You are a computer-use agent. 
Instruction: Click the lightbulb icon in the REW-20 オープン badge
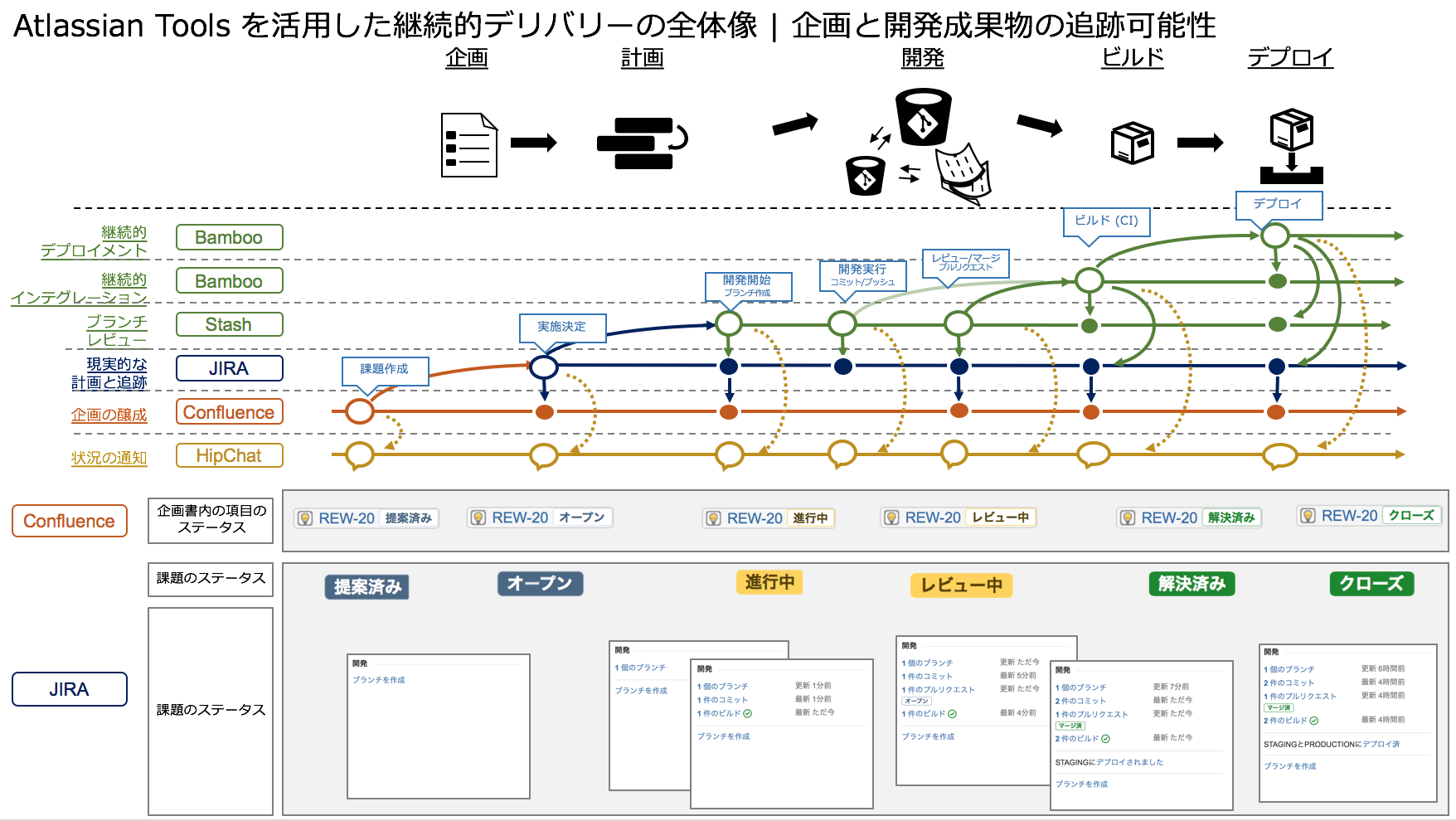tap(478, 517)
